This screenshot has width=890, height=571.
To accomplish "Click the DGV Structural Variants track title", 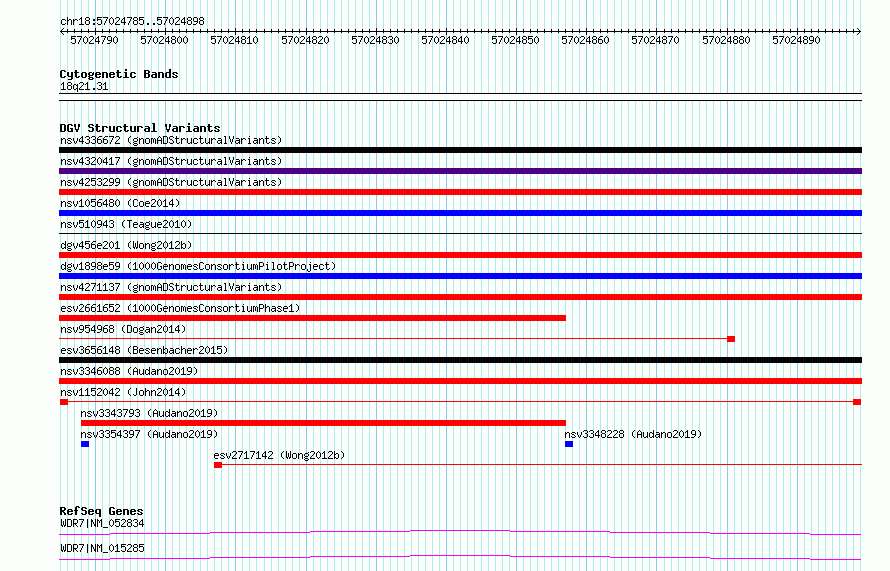I will tap(140, 128).
